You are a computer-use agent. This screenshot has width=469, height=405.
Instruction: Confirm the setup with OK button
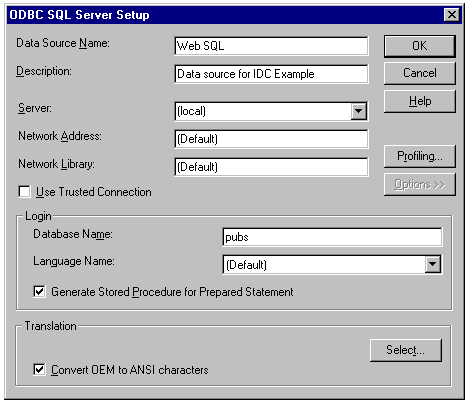[420, 46]
